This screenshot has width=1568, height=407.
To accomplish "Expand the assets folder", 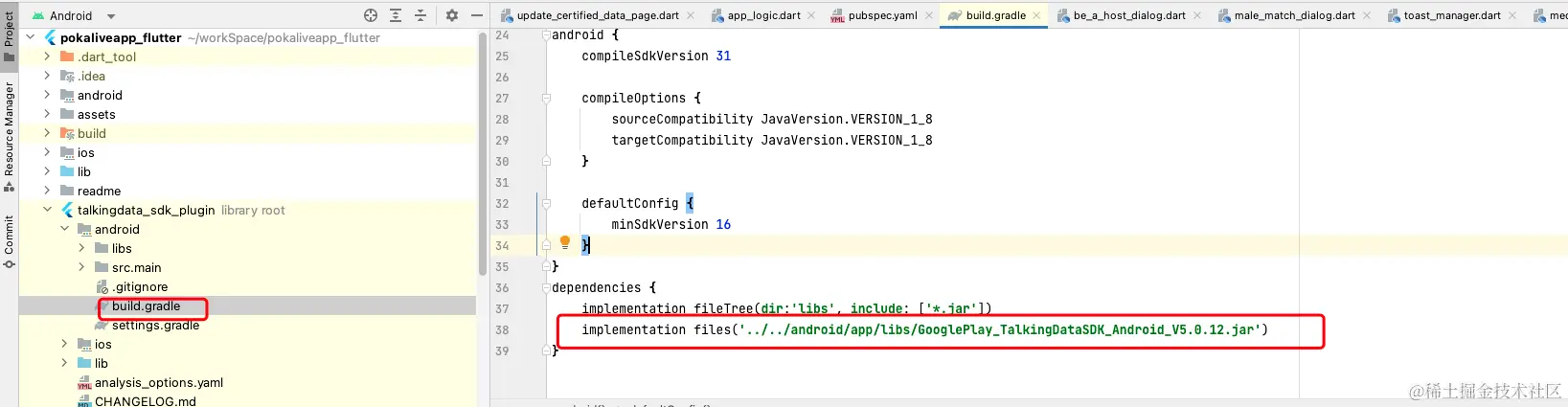I will [47, 114].
